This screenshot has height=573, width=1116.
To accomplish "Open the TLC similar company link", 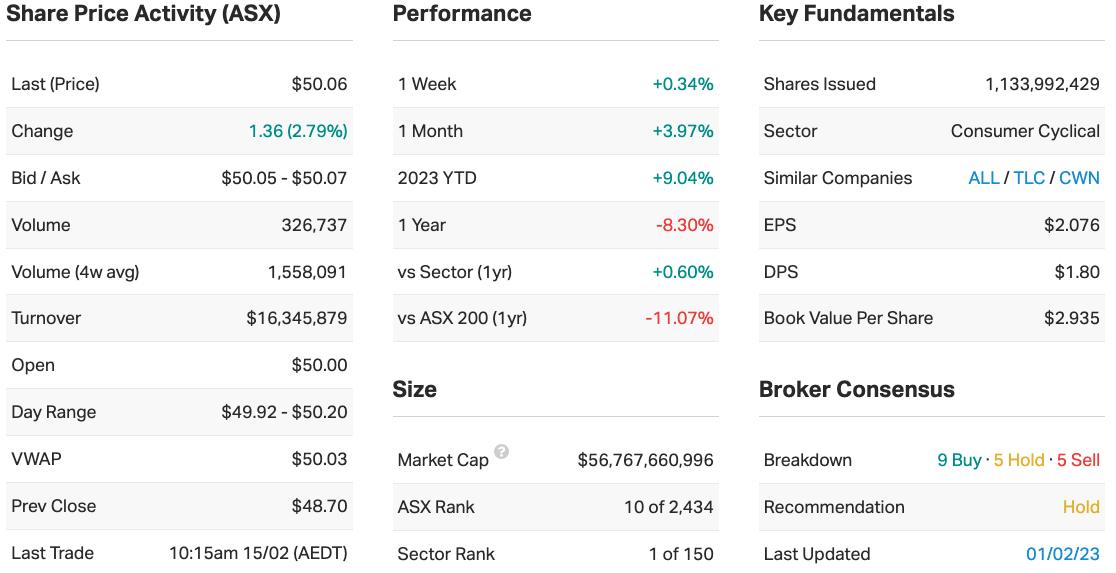I will pos(1029,178).
